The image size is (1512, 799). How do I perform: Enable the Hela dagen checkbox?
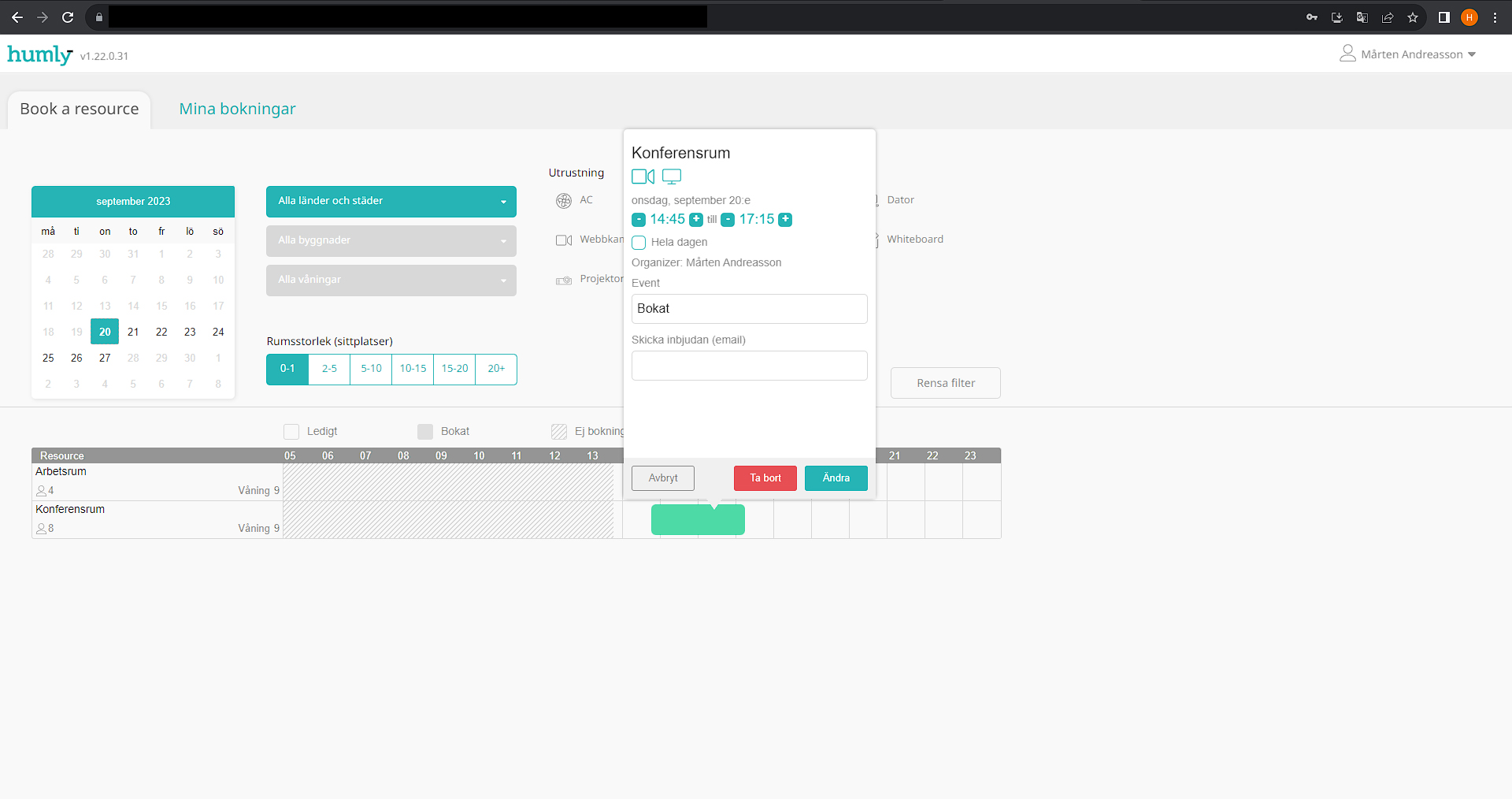[639, 243]
